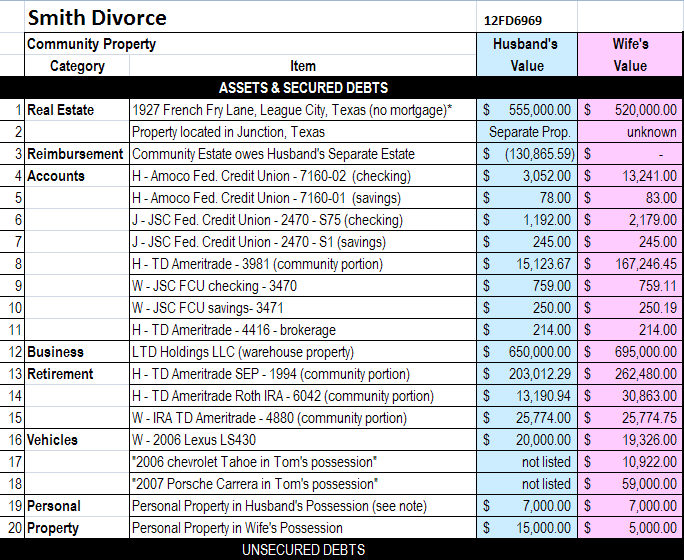Image resolution: width=684 pixels, height=560 pixels.
Task: Select the ASSETS & SECURED DEBTS banner
Action: [x=303, y=88]
